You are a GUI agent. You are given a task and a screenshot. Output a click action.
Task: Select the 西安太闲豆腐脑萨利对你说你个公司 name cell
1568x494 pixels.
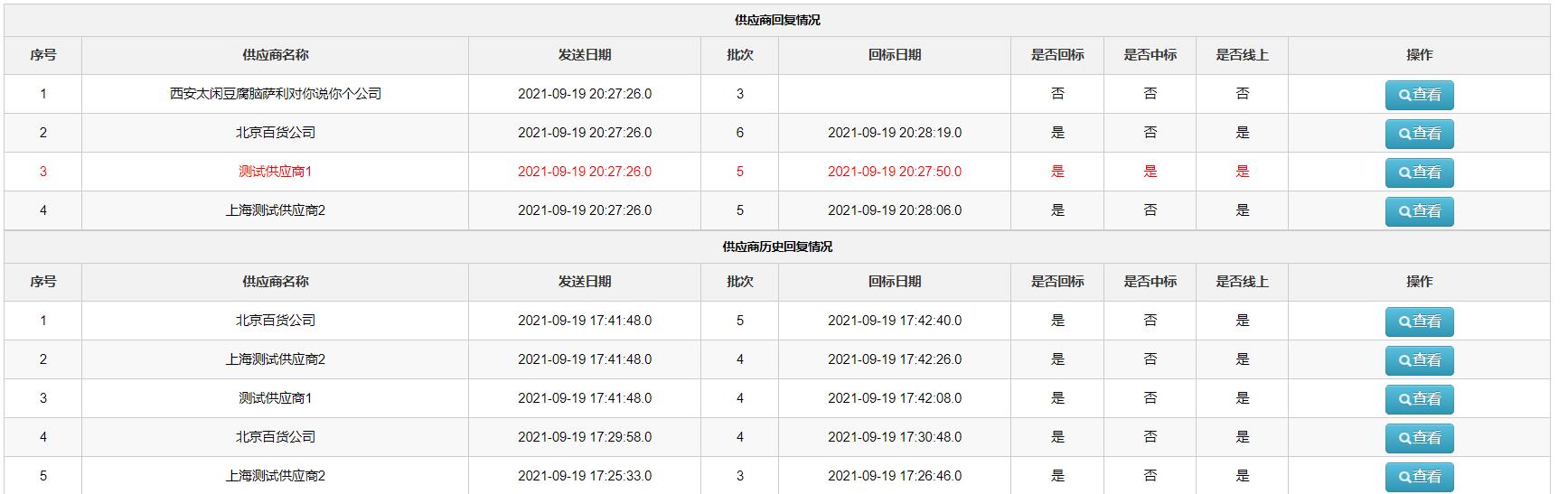[275, 94]
